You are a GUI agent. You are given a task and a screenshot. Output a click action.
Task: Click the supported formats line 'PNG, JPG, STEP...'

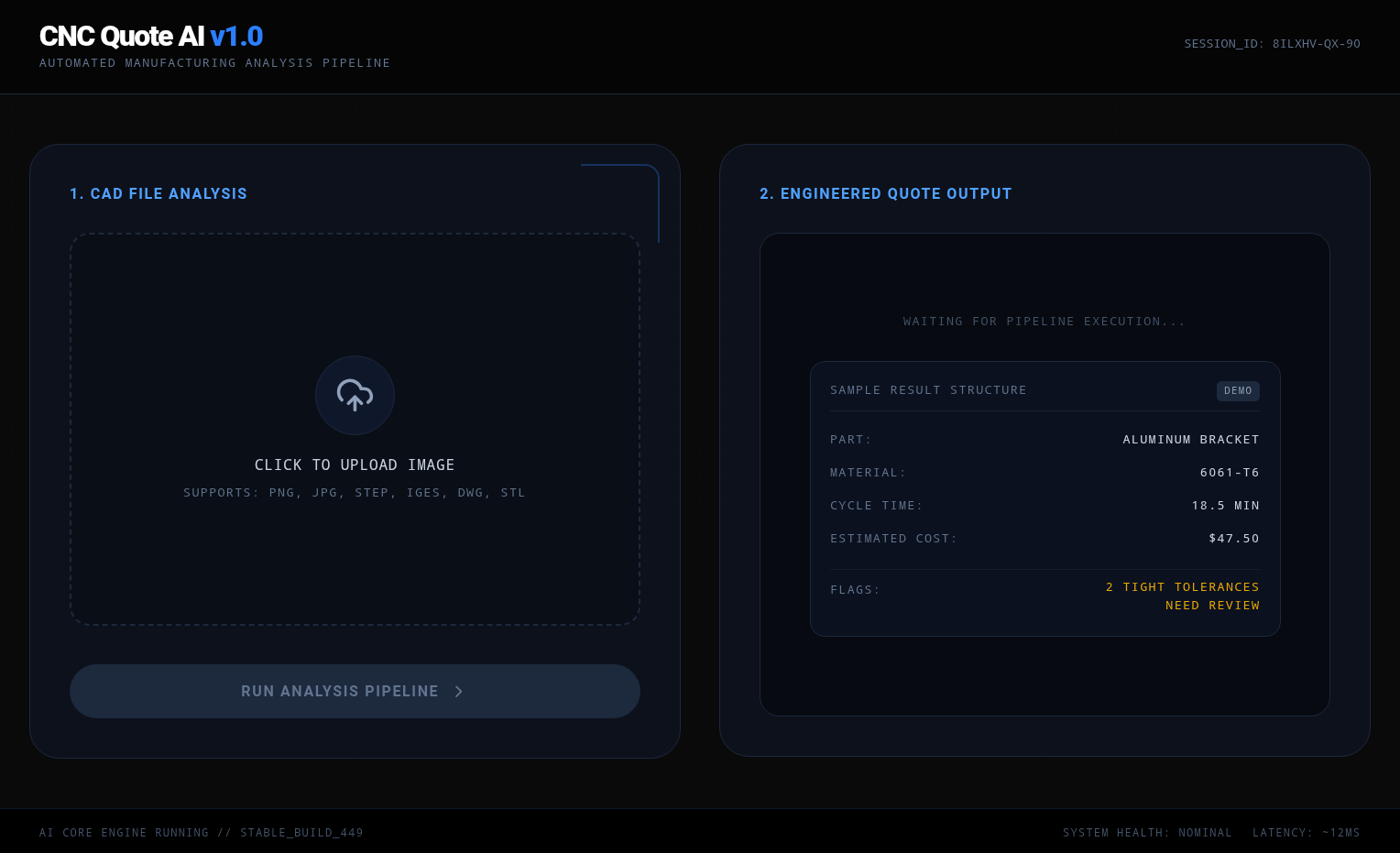pyautogui.click(x=355, y=493)
